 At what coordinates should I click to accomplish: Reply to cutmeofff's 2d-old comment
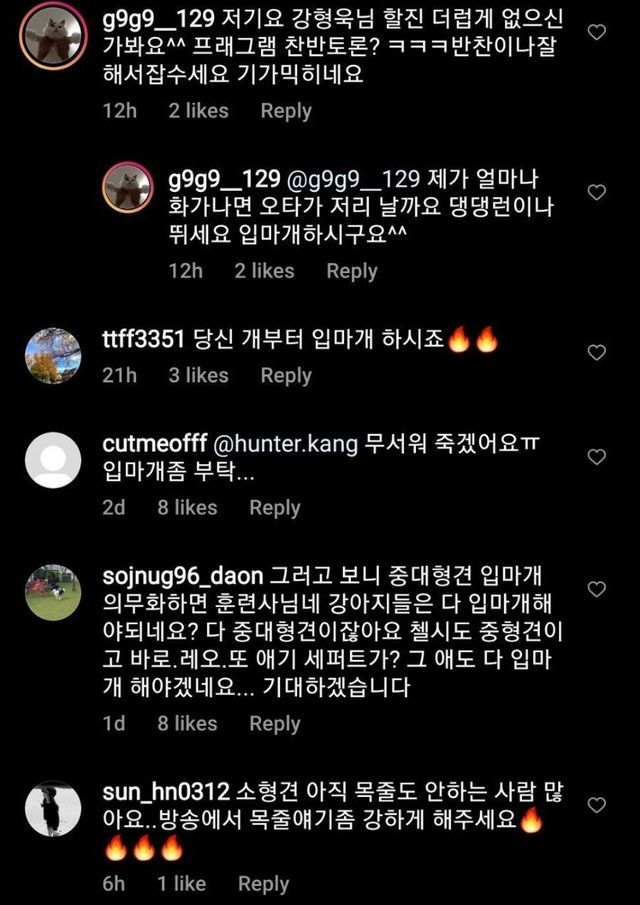pyautogui.click(x=275, y=508)
